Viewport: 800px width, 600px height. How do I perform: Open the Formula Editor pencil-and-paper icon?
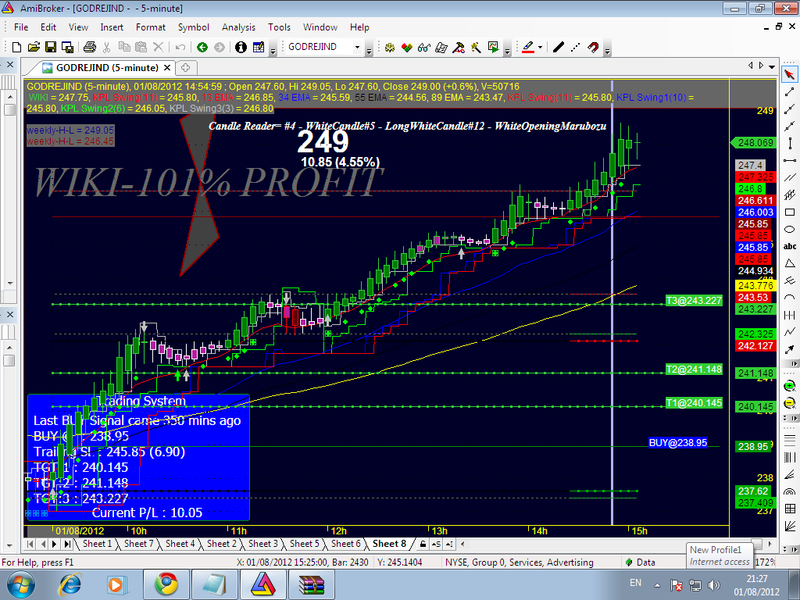441,47
